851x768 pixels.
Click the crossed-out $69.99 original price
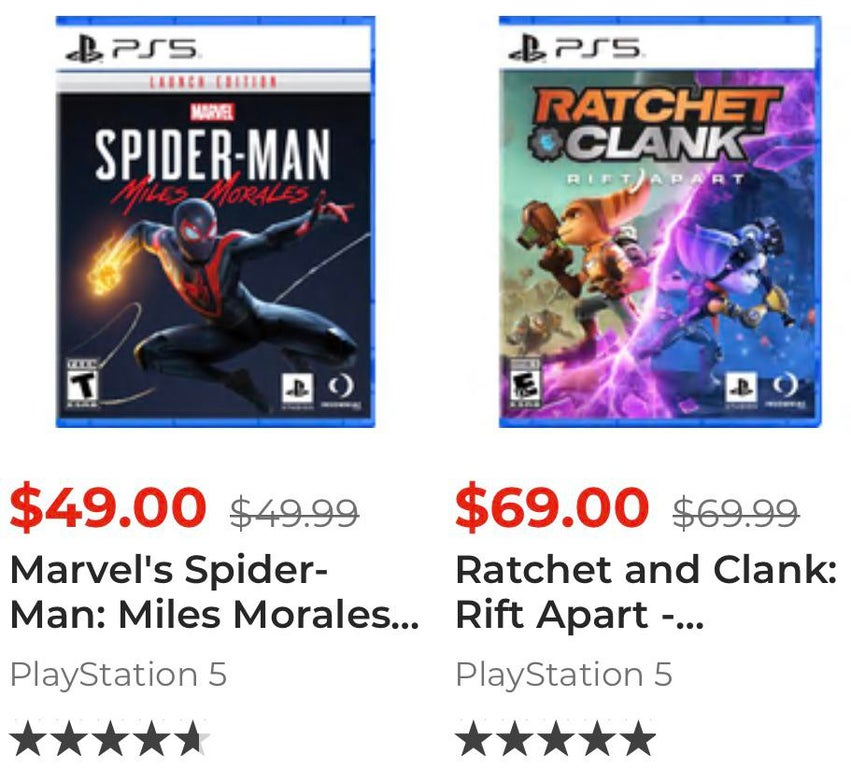tap(735, 513)
